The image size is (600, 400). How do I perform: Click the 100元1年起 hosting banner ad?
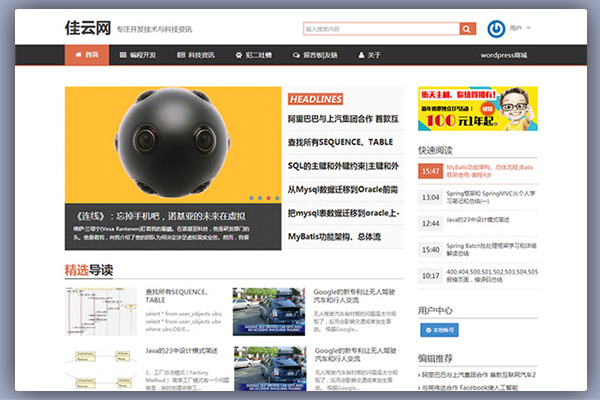pos(478,109)
